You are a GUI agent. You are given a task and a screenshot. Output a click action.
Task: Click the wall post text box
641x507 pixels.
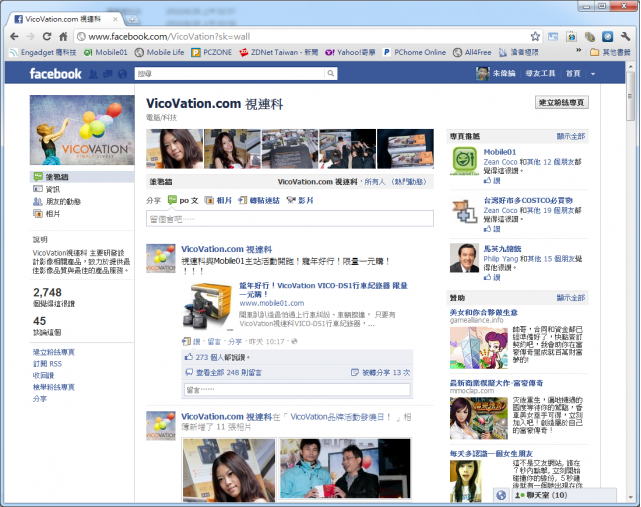coord(290,219)
